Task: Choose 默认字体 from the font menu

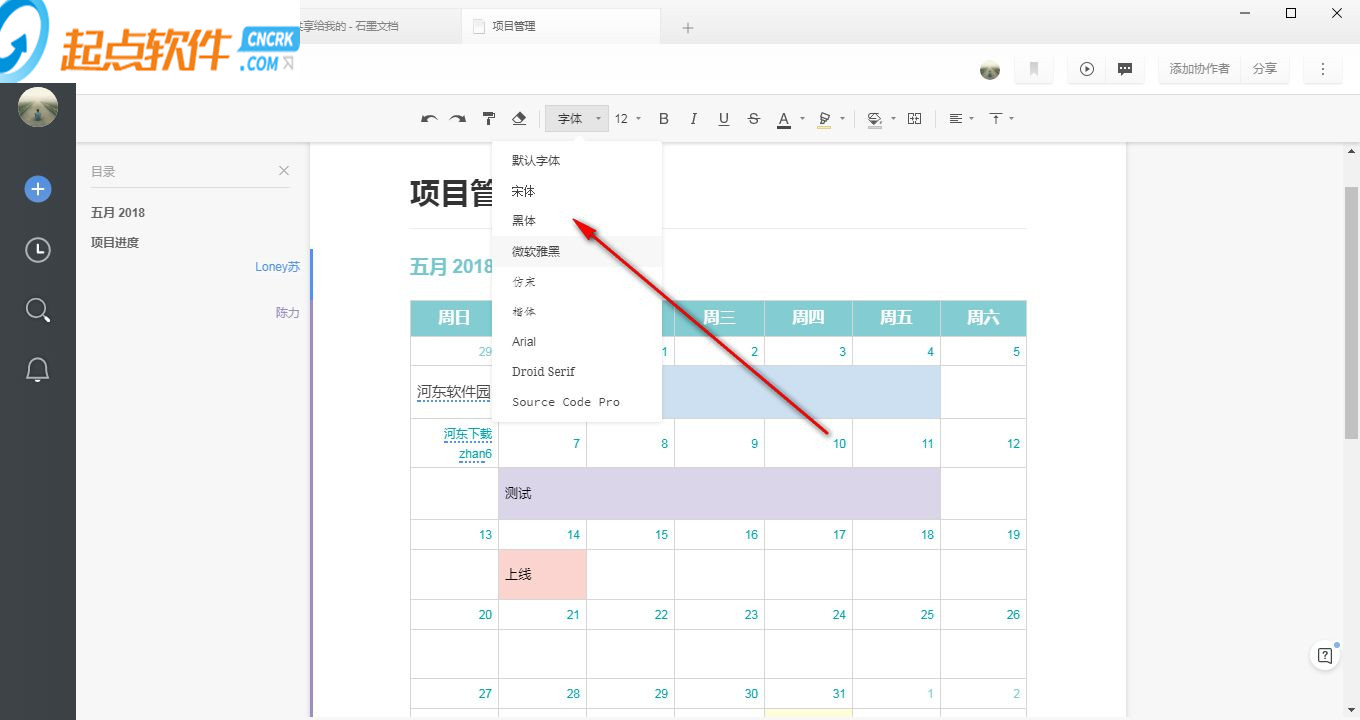Action: tap(577, 161)
